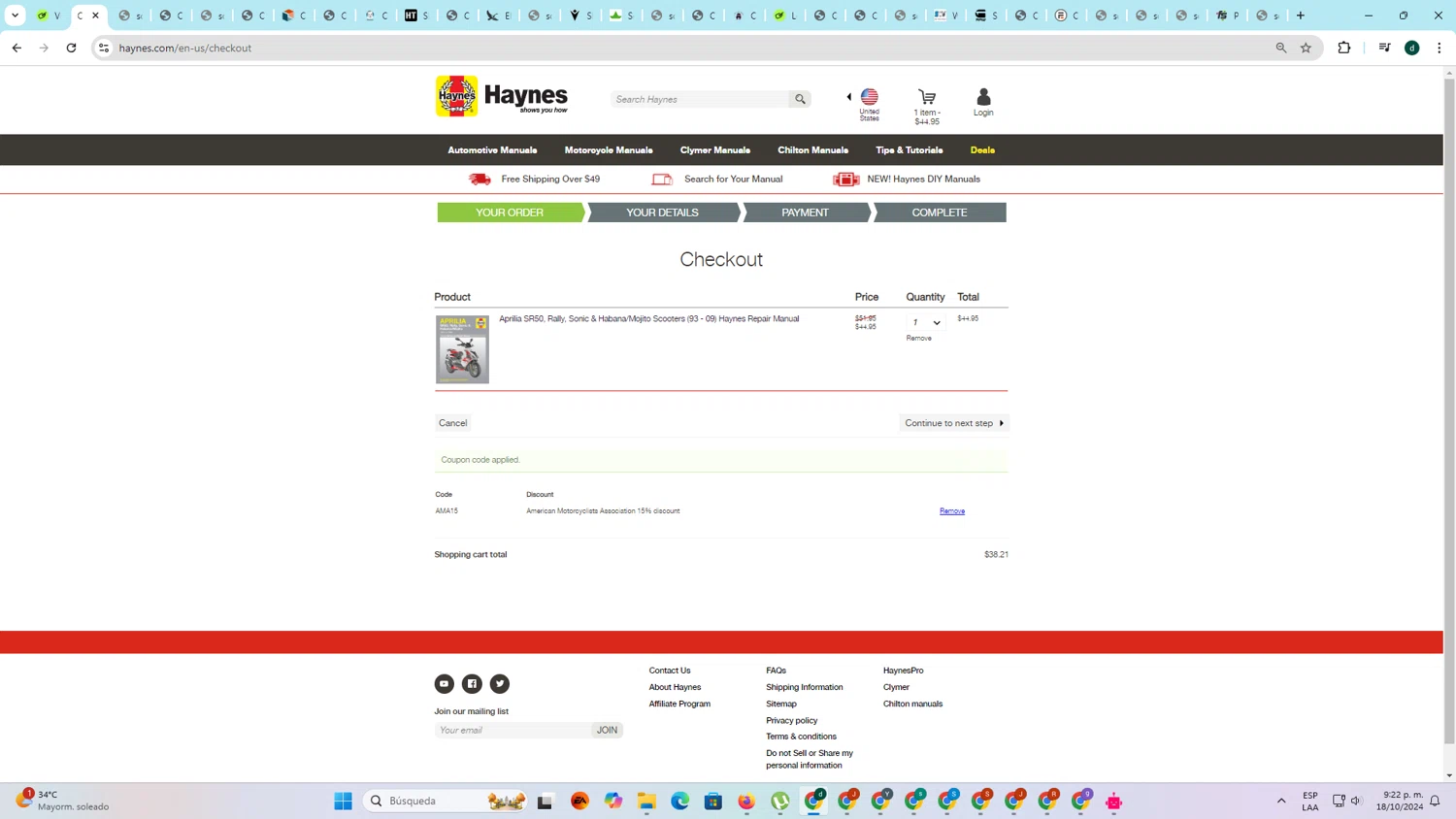Select the YOUR ORDER step

pos(510,213)
